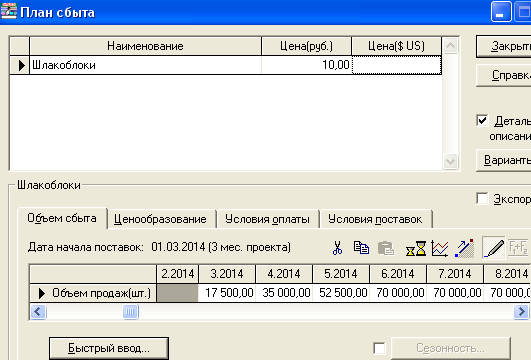
Task: Tick the checkbox beside Сезонность button
Action: pos(379,348)
